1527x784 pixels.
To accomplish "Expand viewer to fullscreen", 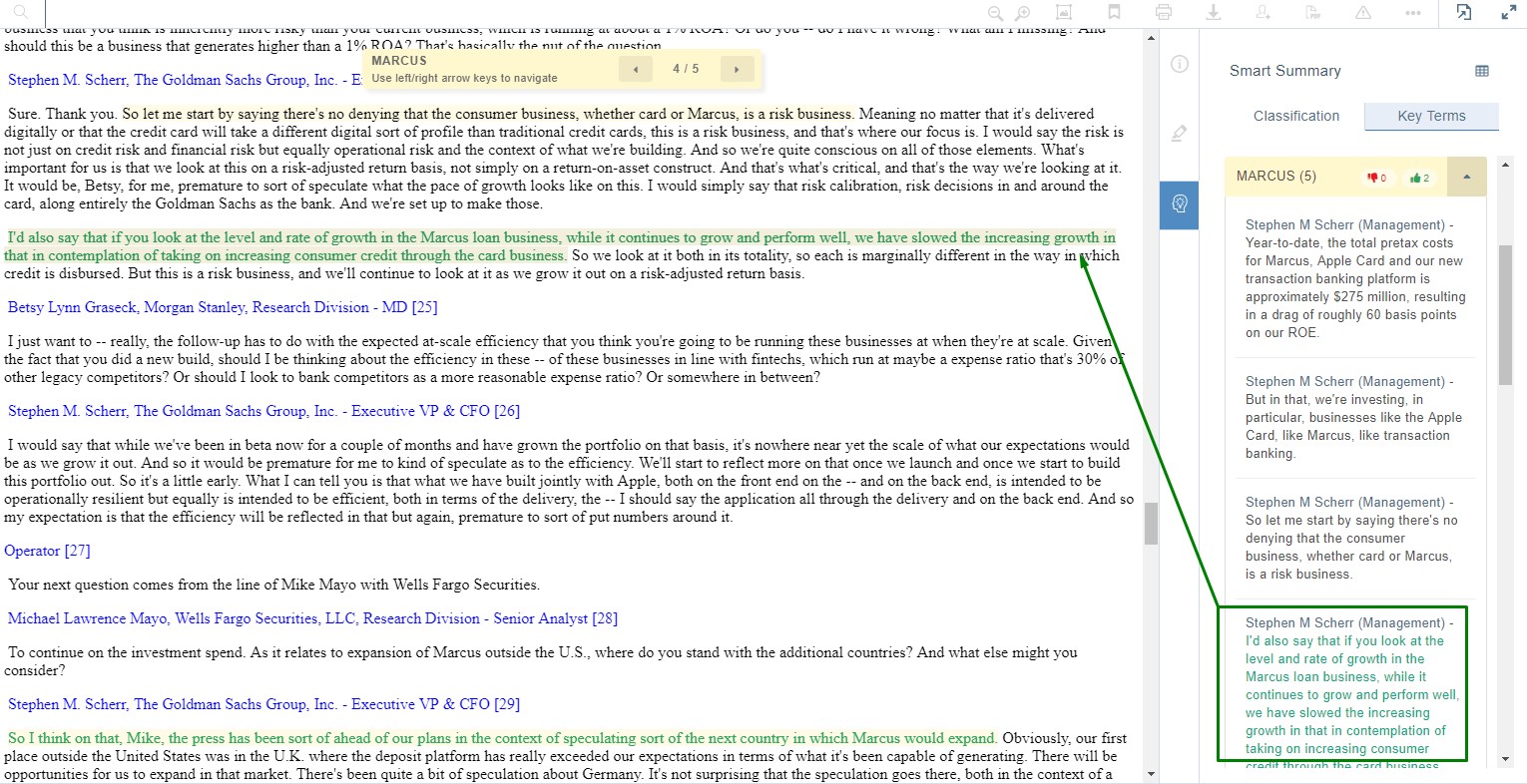I will coord(1509,12).
